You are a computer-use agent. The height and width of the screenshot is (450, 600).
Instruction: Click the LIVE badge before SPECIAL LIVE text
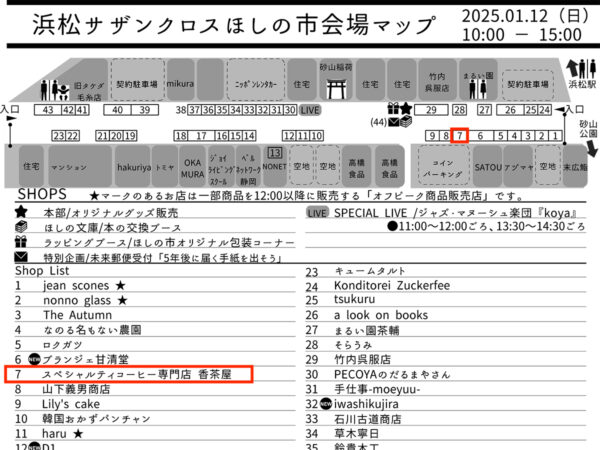(317, 213)
